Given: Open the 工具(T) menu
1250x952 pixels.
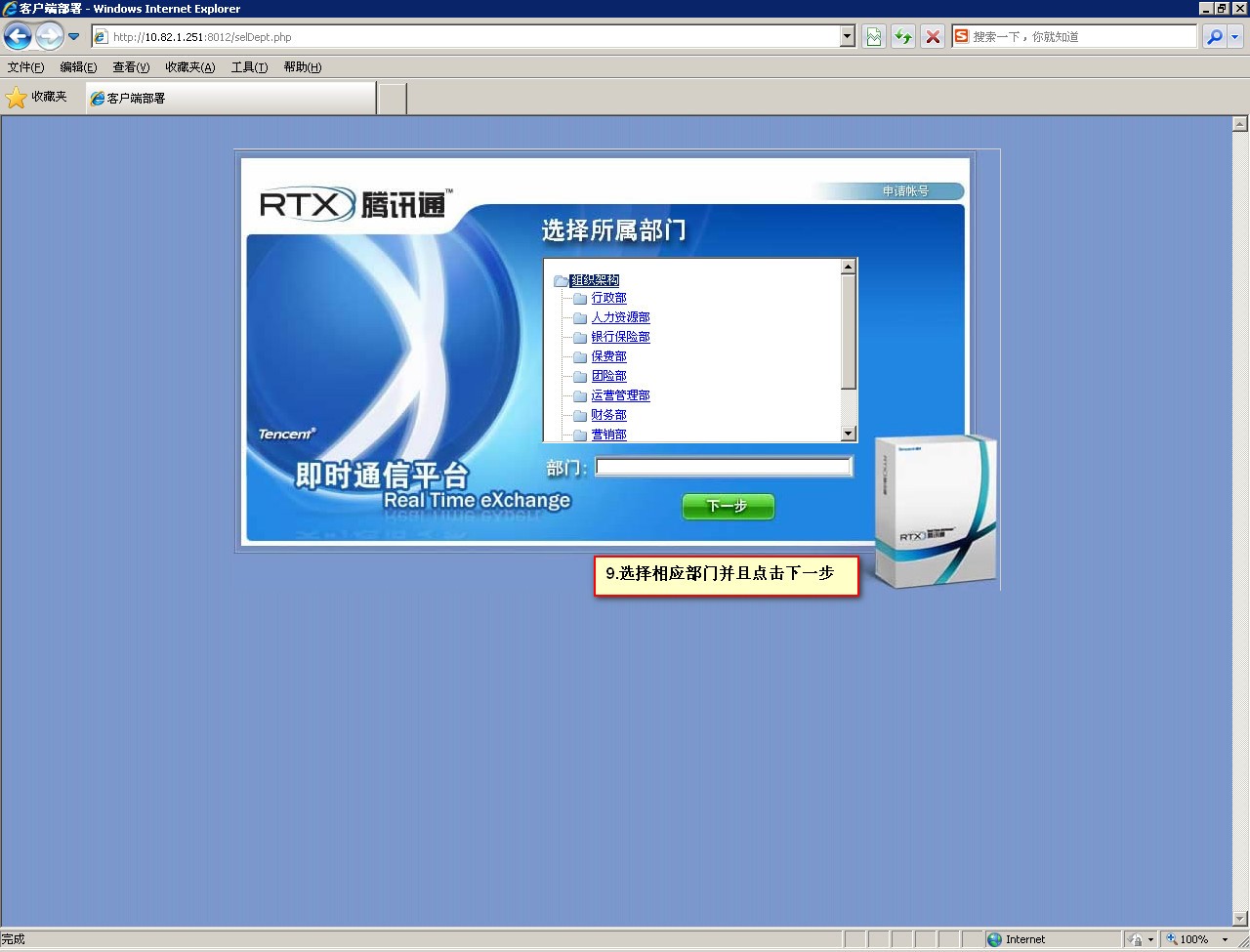Looking at the screenshot, I should 249,67.
